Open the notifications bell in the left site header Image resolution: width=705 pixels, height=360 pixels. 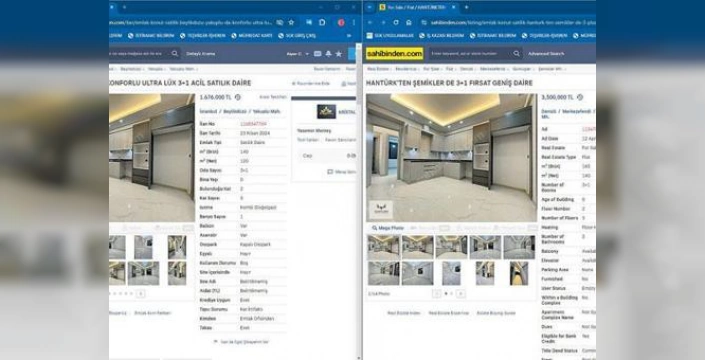coord(328,53)
